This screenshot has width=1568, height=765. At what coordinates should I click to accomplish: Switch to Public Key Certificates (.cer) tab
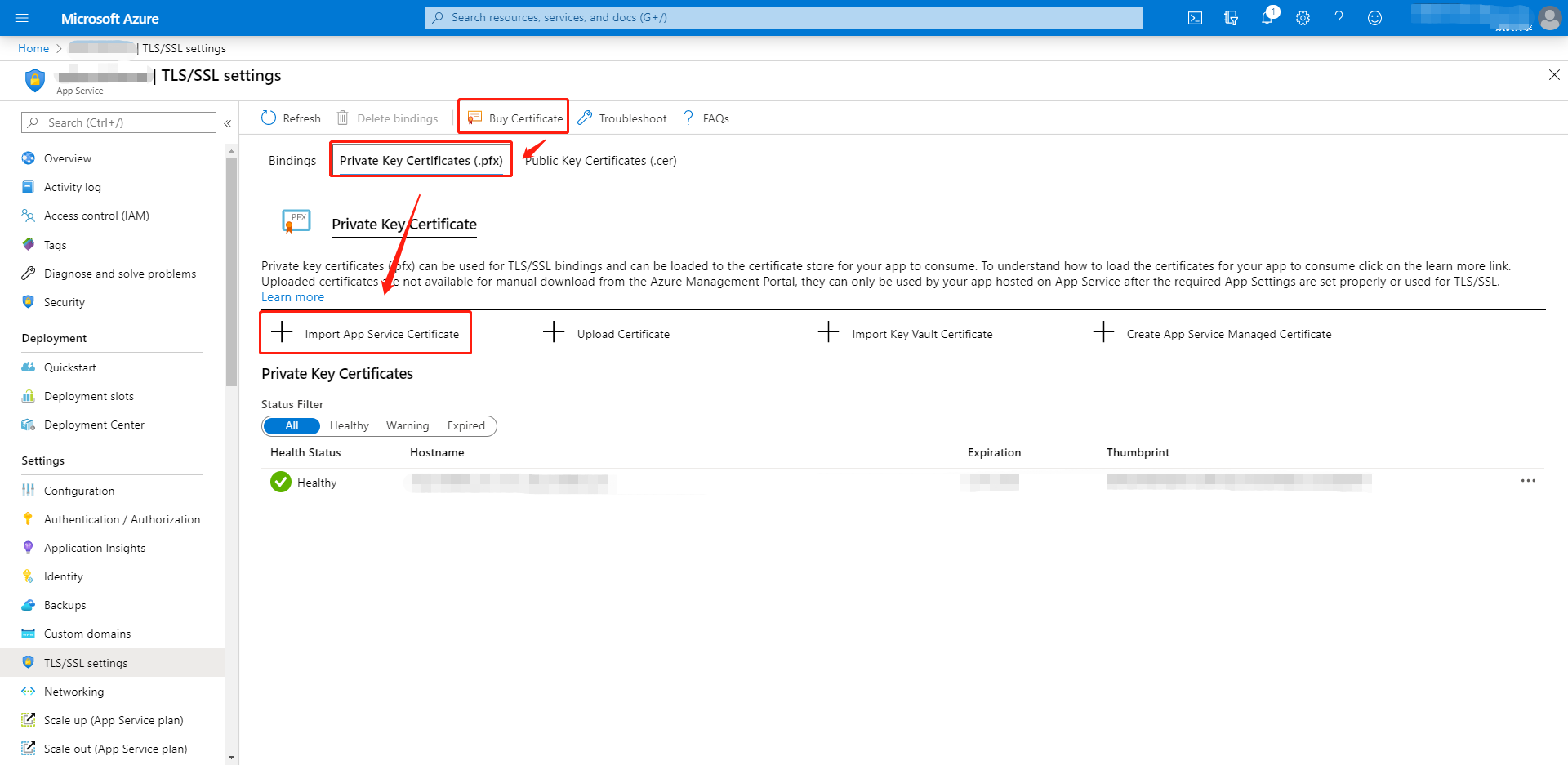click(600, 160)
